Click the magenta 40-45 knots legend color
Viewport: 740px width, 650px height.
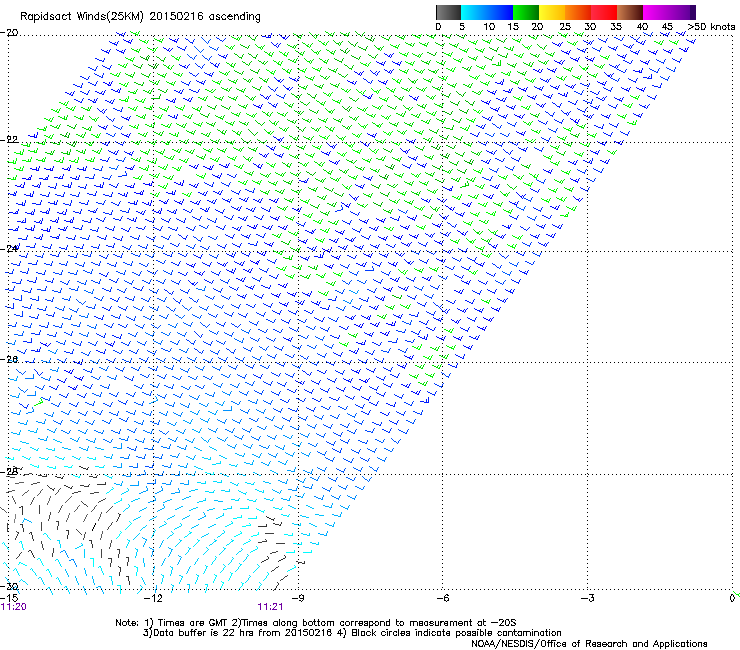click(x=656, y=12)
